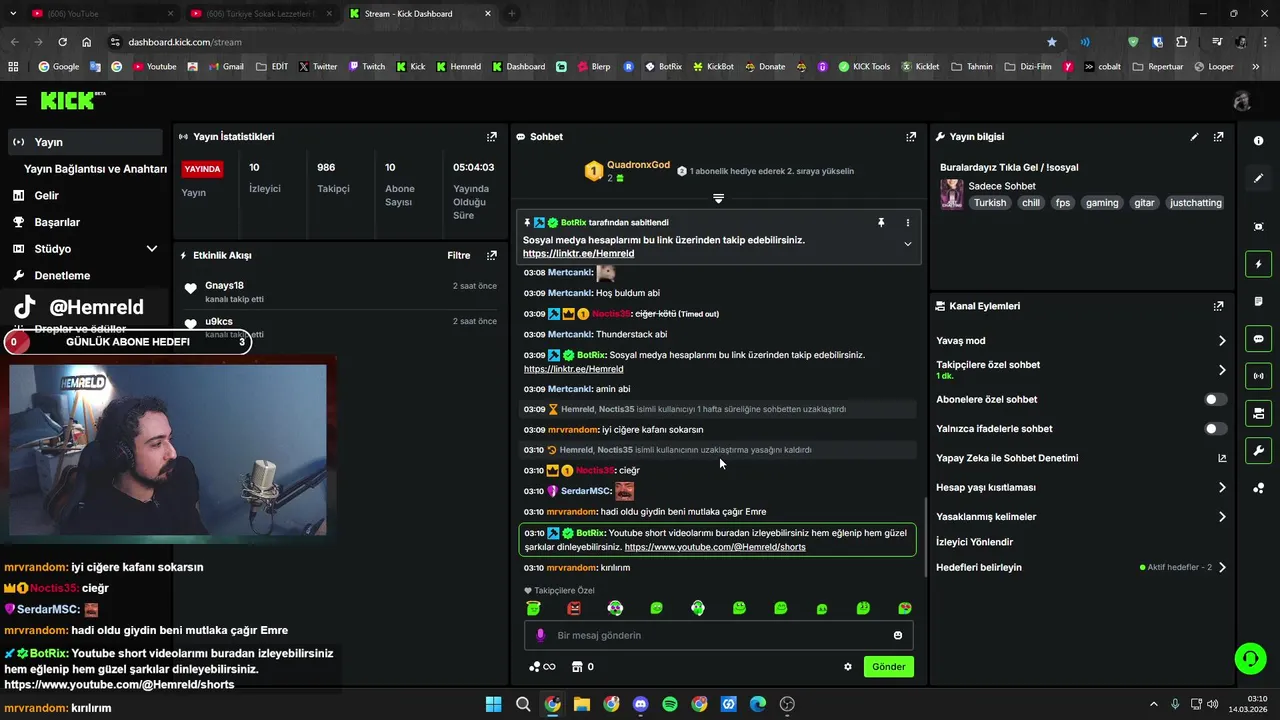The image size is (1280, 720).
Task: Click the info icon in right sidebar
Action: (1258, 141)
